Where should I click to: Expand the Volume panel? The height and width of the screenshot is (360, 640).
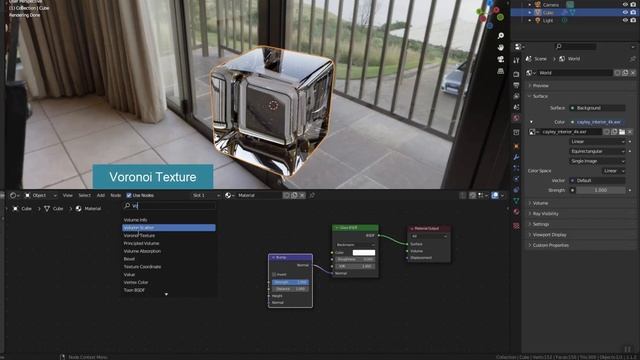tap(539, 203)
